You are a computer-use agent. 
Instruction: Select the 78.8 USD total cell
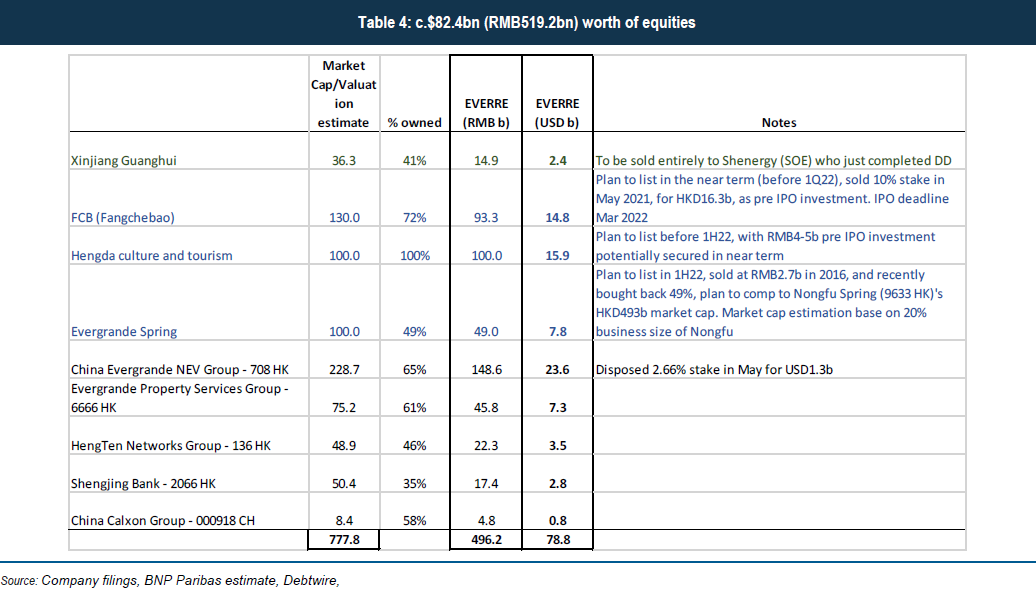[x=558, y=540]
